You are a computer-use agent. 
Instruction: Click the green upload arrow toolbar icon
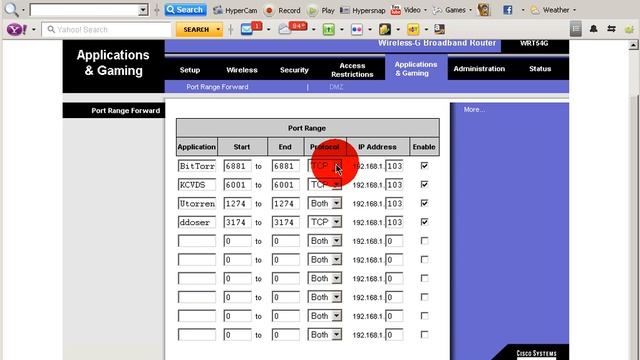click(x=329, y=29)
